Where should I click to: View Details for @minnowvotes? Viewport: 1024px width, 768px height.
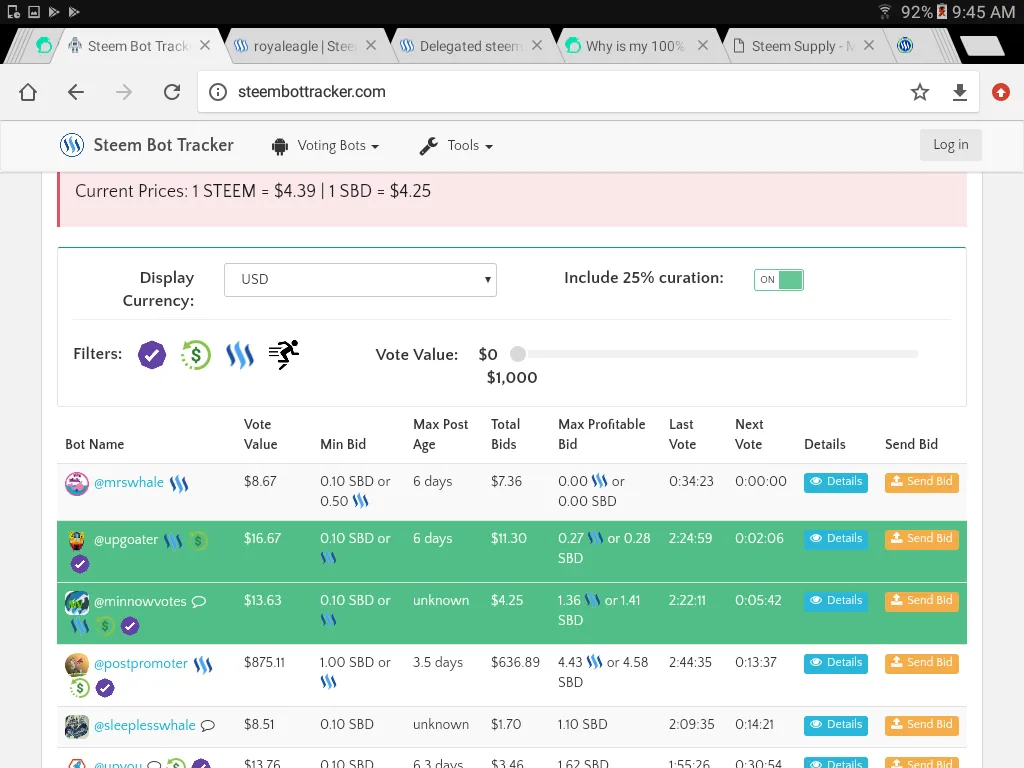click(836, 601)
